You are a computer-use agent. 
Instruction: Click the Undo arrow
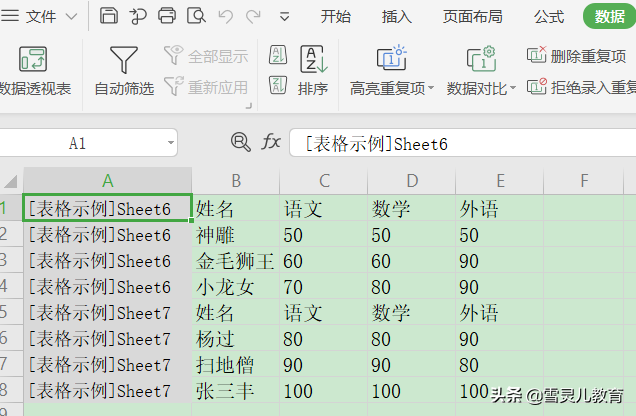point(226,17)
